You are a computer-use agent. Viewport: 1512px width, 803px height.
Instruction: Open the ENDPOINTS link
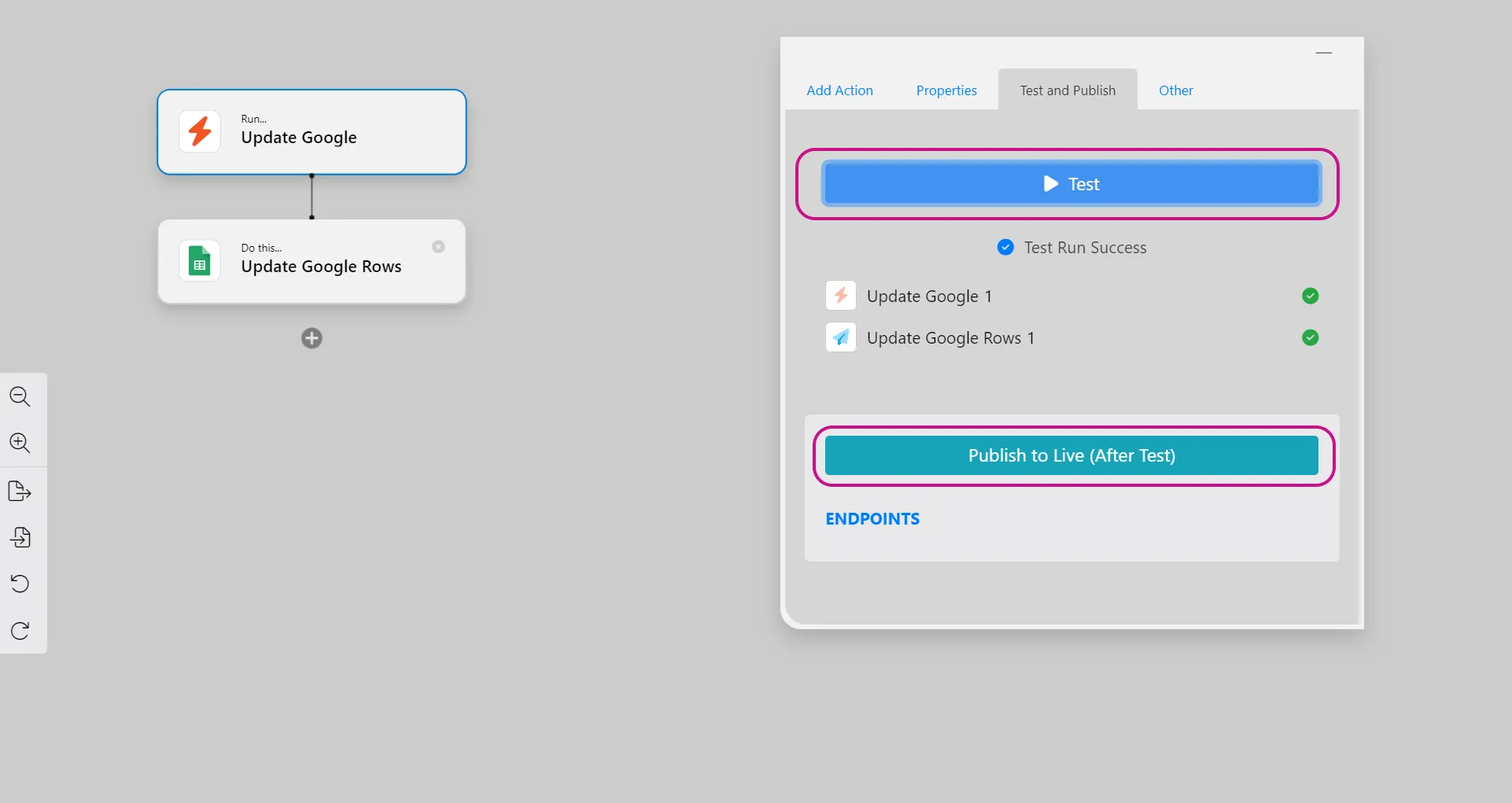click(x=872, y=519)
